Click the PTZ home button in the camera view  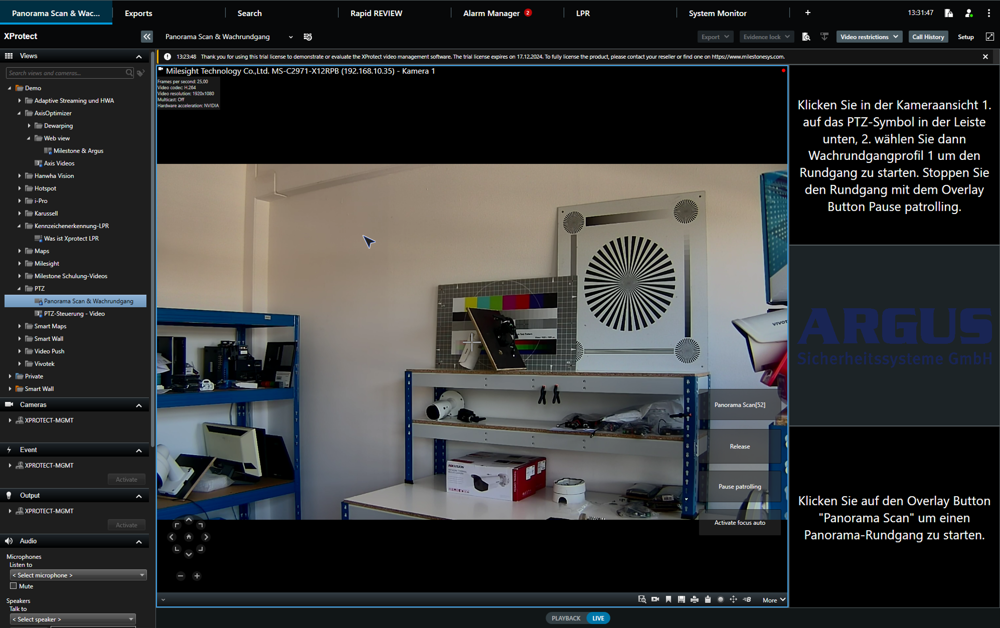[189, 537]
